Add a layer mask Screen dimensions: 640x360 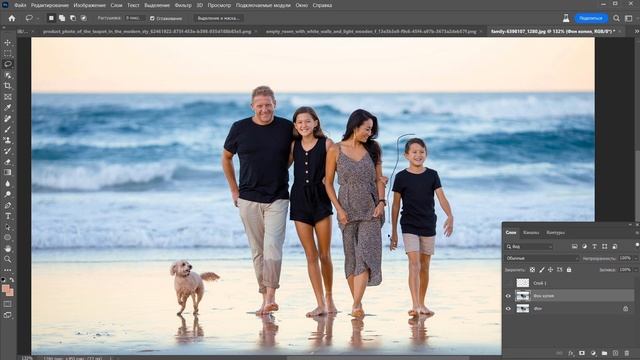(x=582, y=353)
